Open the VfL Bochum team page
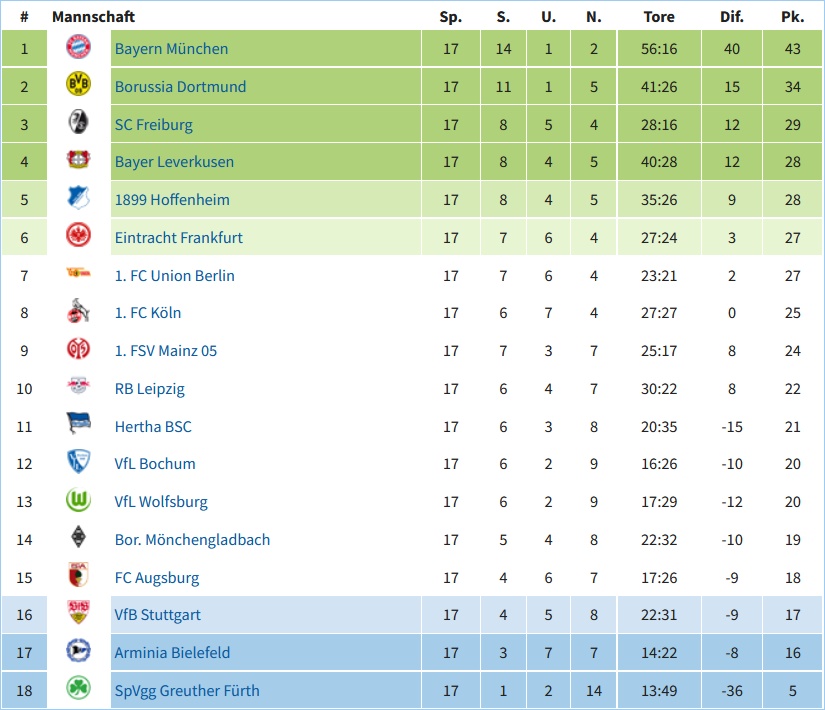 point(155,464)
